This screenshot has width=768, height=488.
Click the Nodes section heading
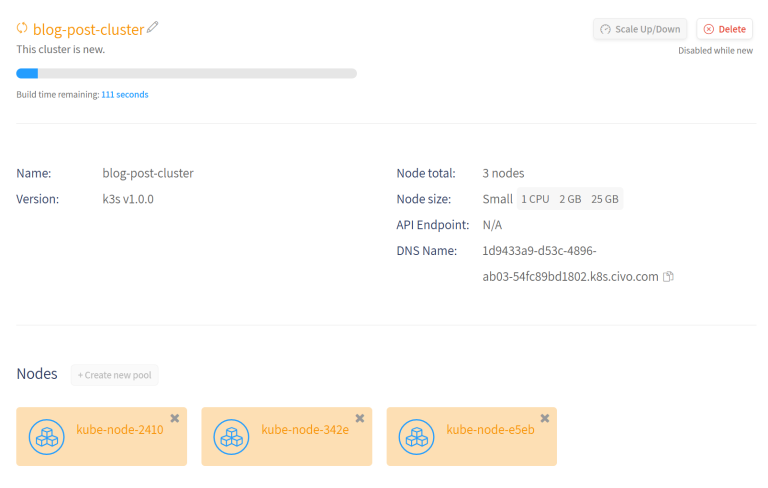(37, 374)
